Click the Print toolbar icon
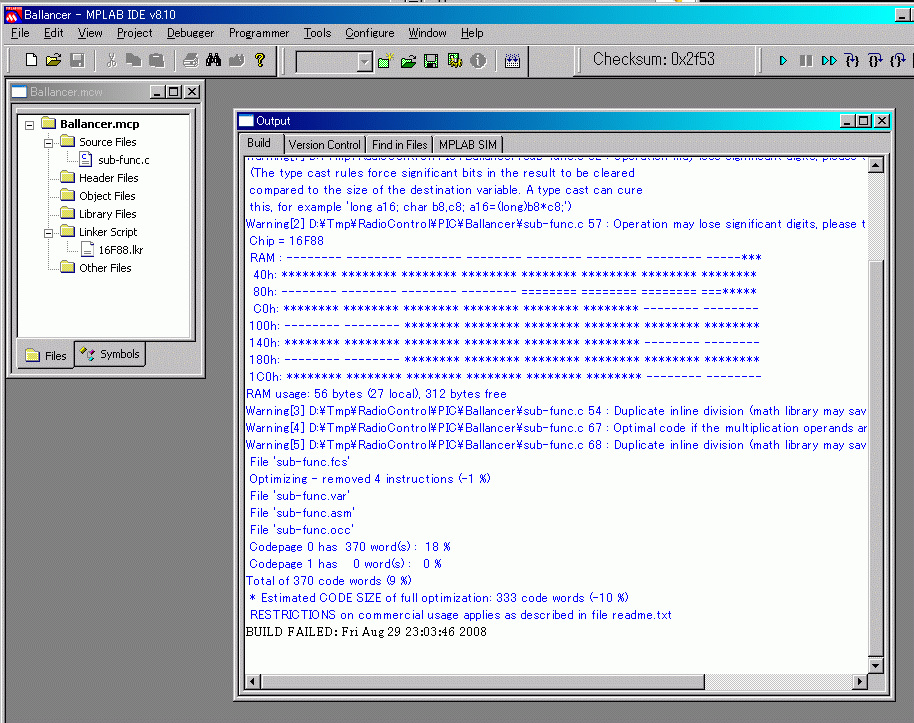Viewport: 914px width, 723px height. (x=191, y=60)
